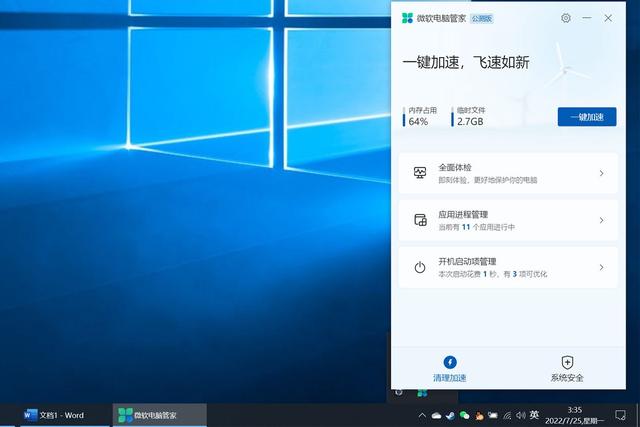Click the 一键加速 boost button
This screenshot has width=640, height=427.
(x=587, y=117)
